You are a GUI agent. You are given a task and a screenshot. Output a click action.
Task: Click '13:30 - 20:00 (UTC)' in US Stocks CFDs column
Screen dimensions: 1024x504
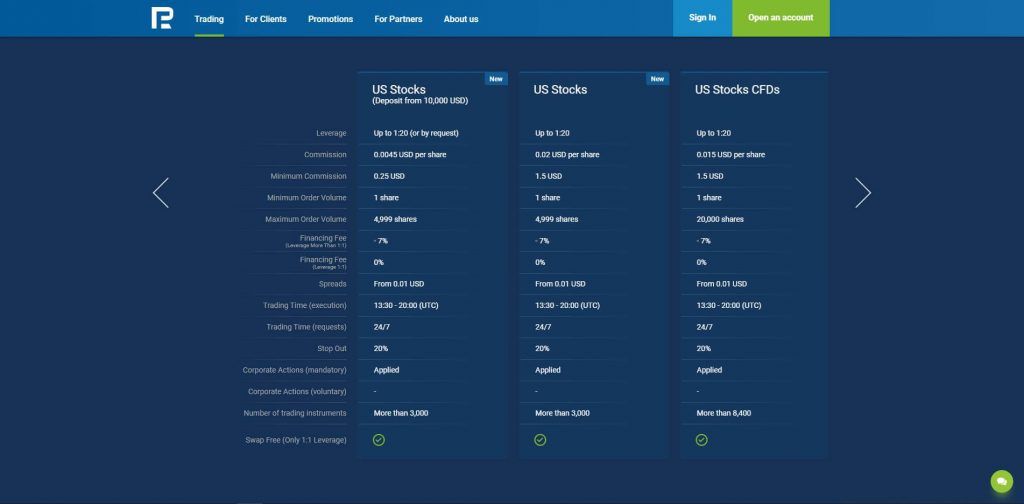729,306
